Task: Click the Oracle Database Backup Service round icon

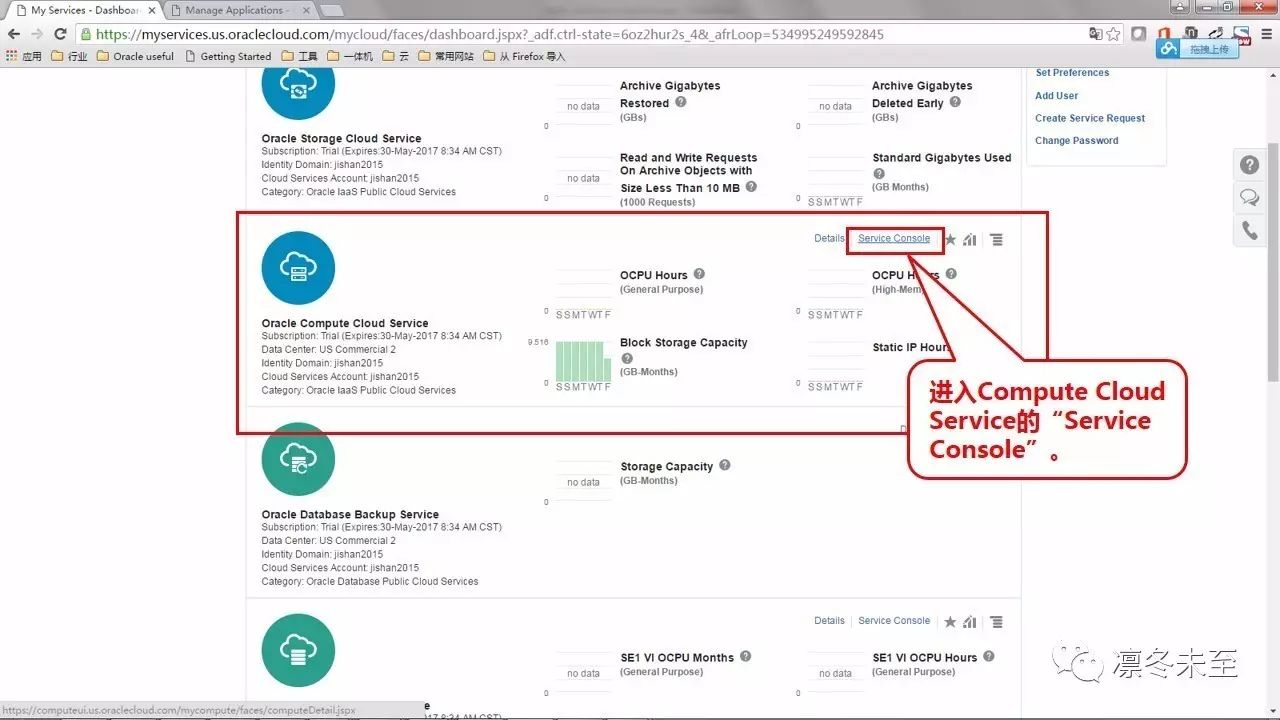Action: 298,459
